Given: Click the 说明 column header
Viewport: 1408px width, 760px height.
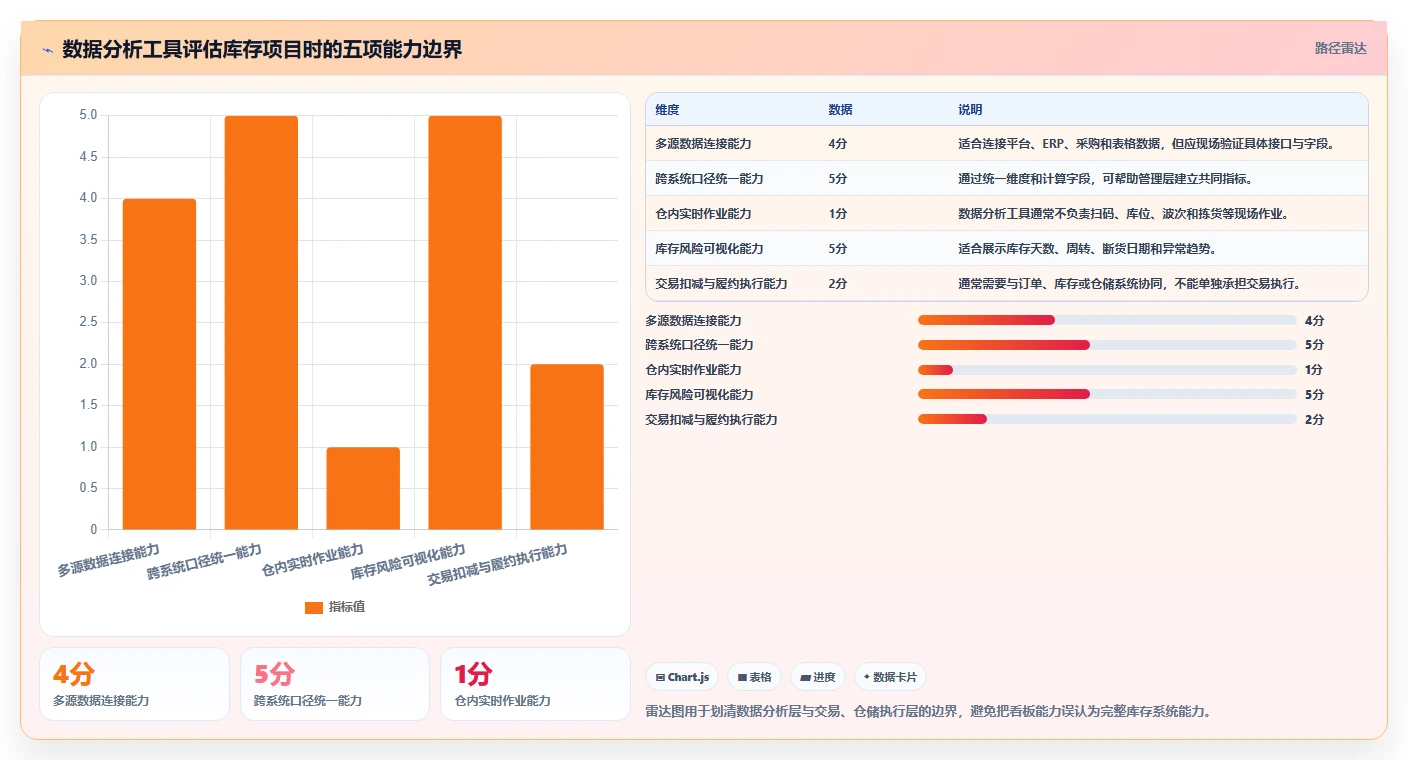Looking at the screenshot, I should pos(970,110).
